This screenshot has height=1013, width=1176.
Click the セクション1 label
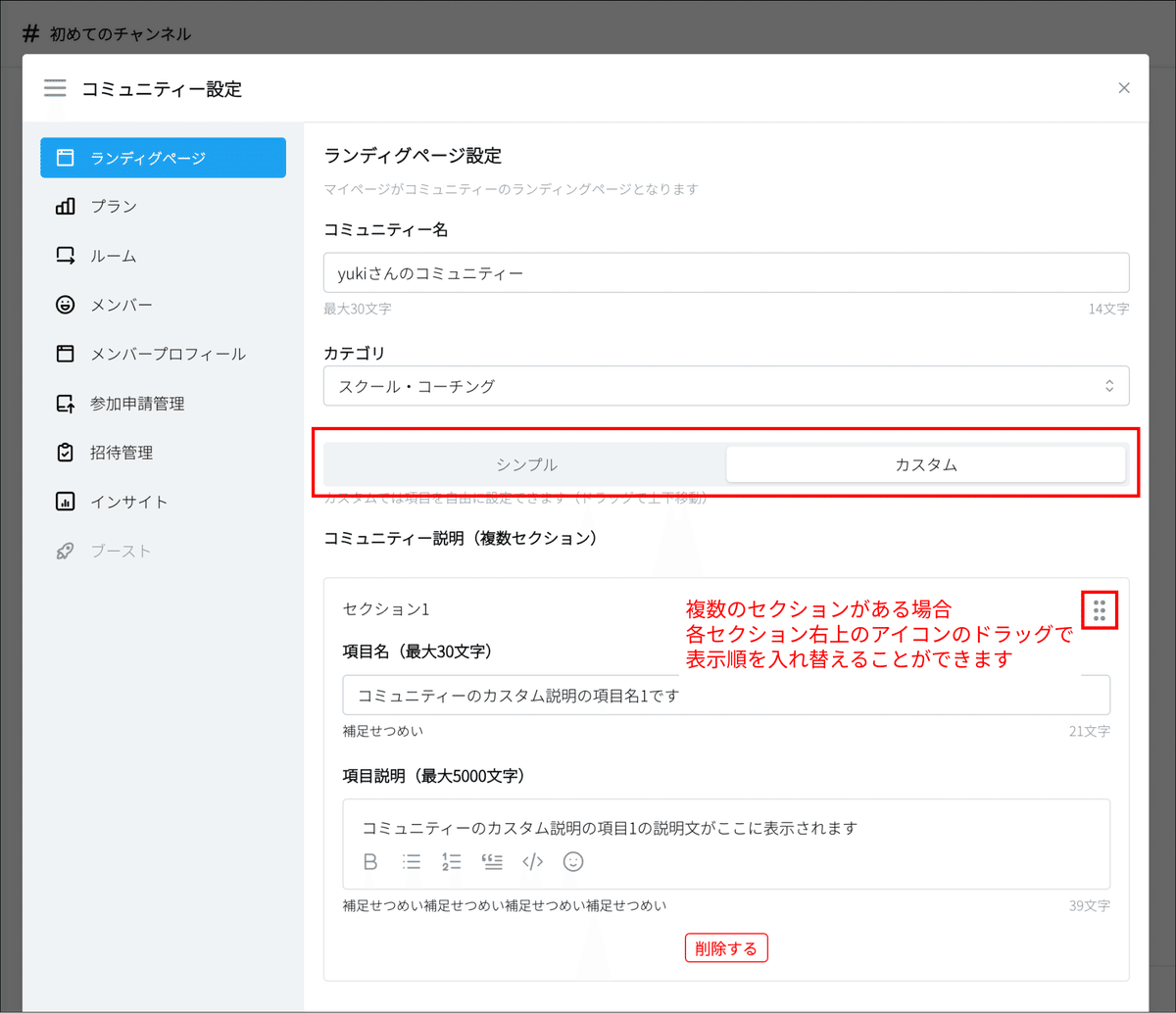[x=386, y=608]
